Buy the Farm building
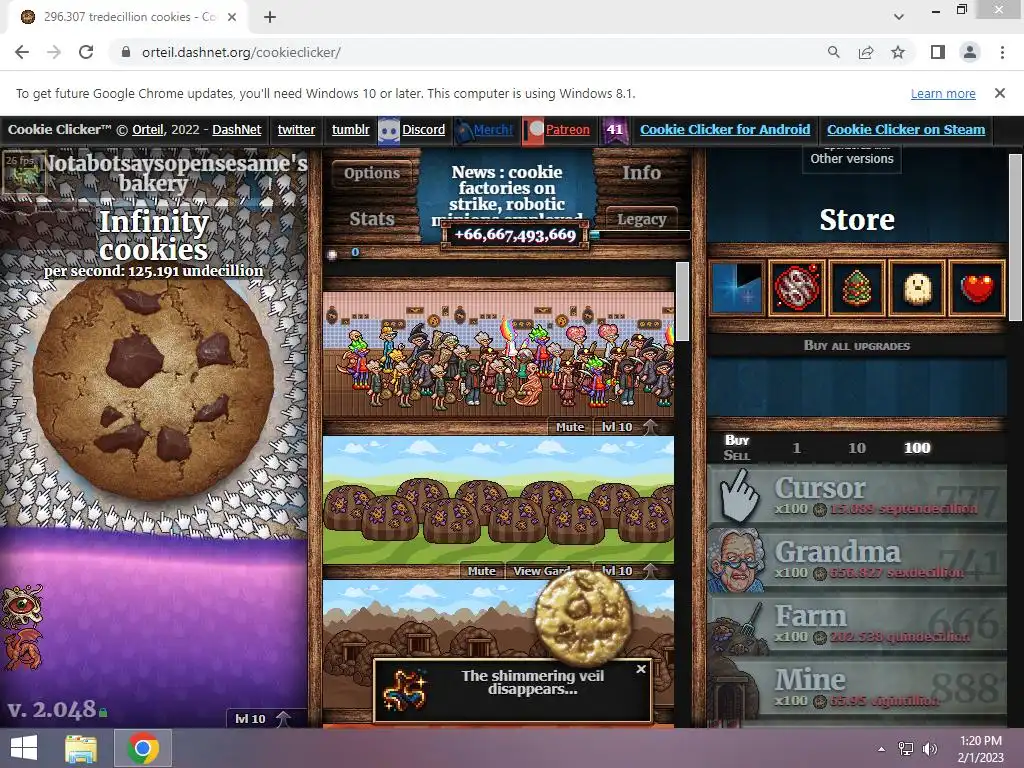1024x768 pixels. (x=857, y=624)
